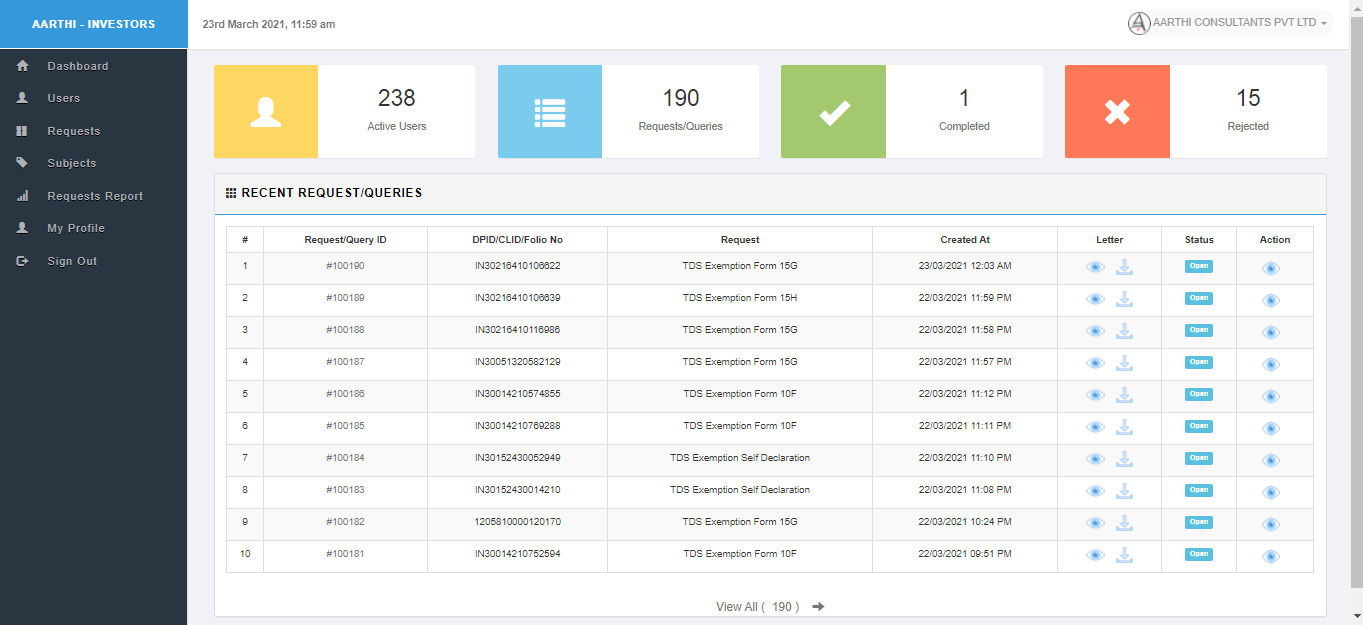The height and width of the screenshot is (625, 1363).
Task: Download letter for request #100190
Action: (x=1124, y=267)
